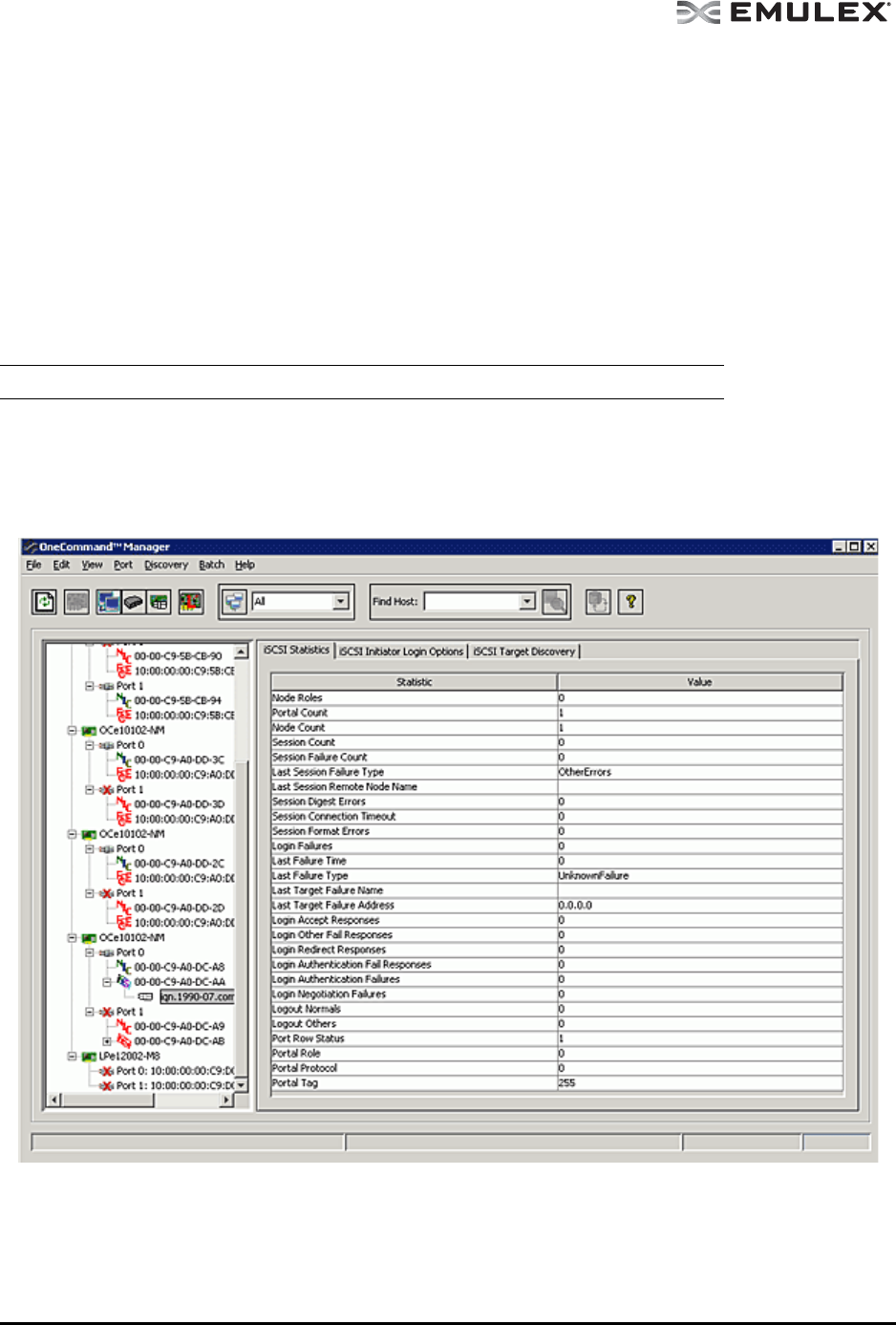Click the Discovery Refresh toolbar icon
The width and height of the screenshot is (896, 1325).
tap(45, 602)
